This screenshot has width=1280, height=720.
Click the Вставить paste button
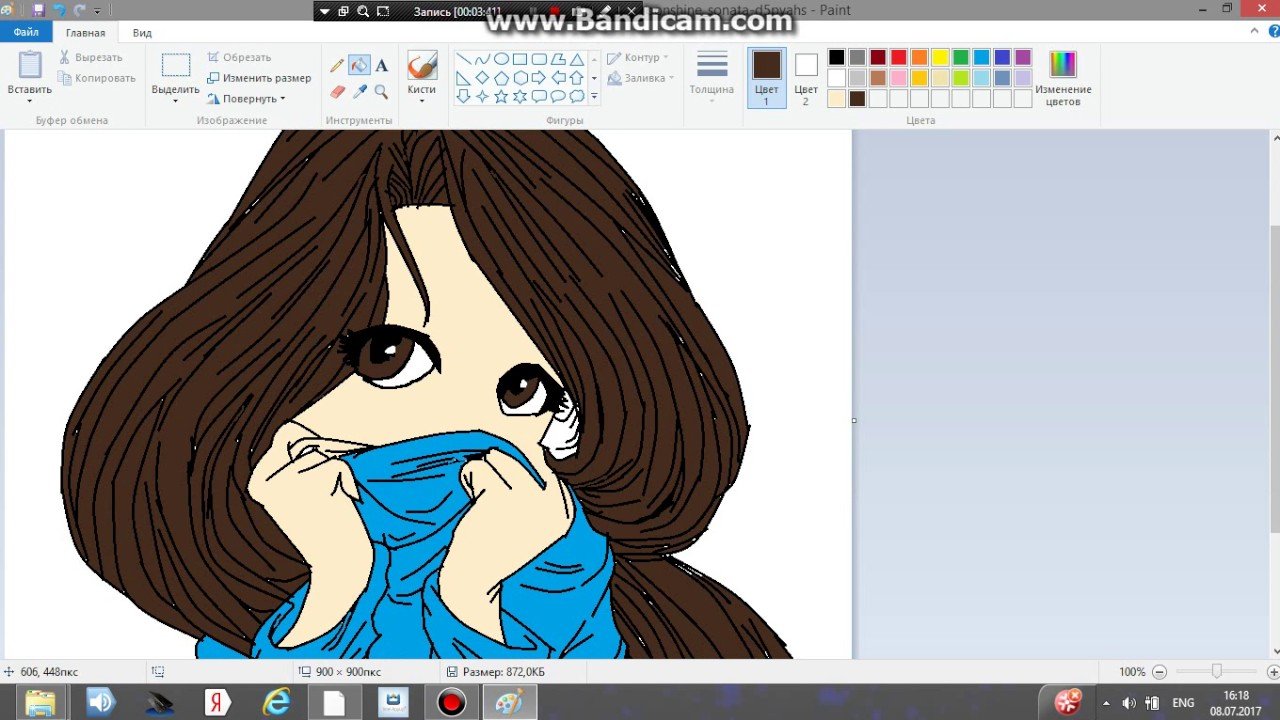tap(30, 77)
